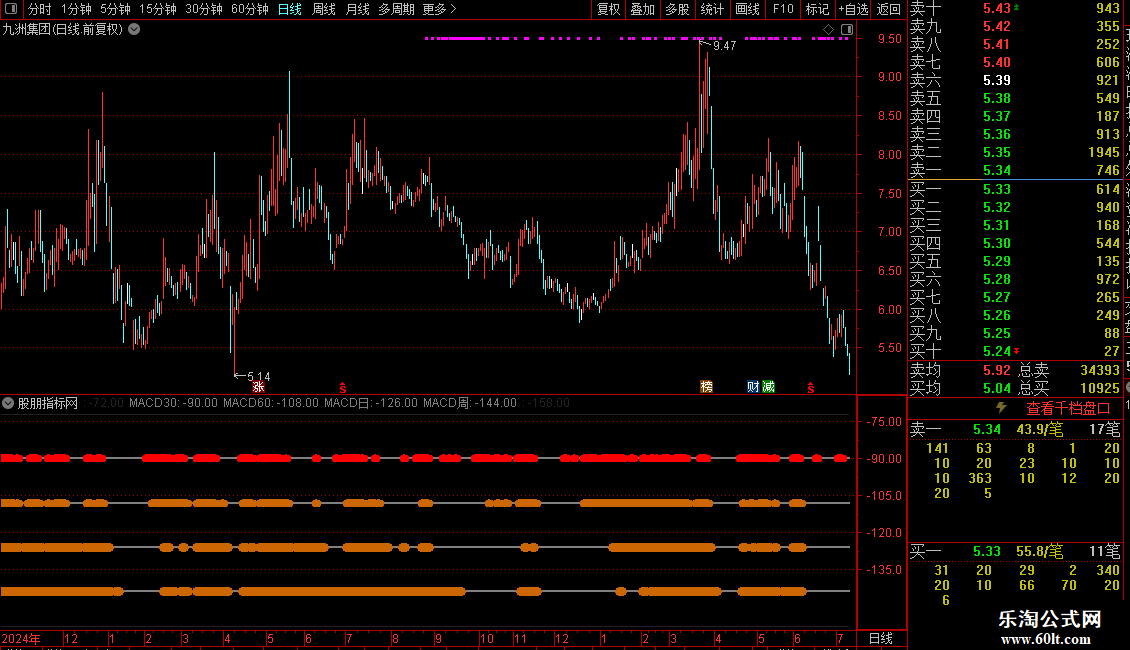Screen dimensions: 1130x650
Task: Select the 日线 daily chart tab
Action: pyautogui.click(x=290, y=9)
